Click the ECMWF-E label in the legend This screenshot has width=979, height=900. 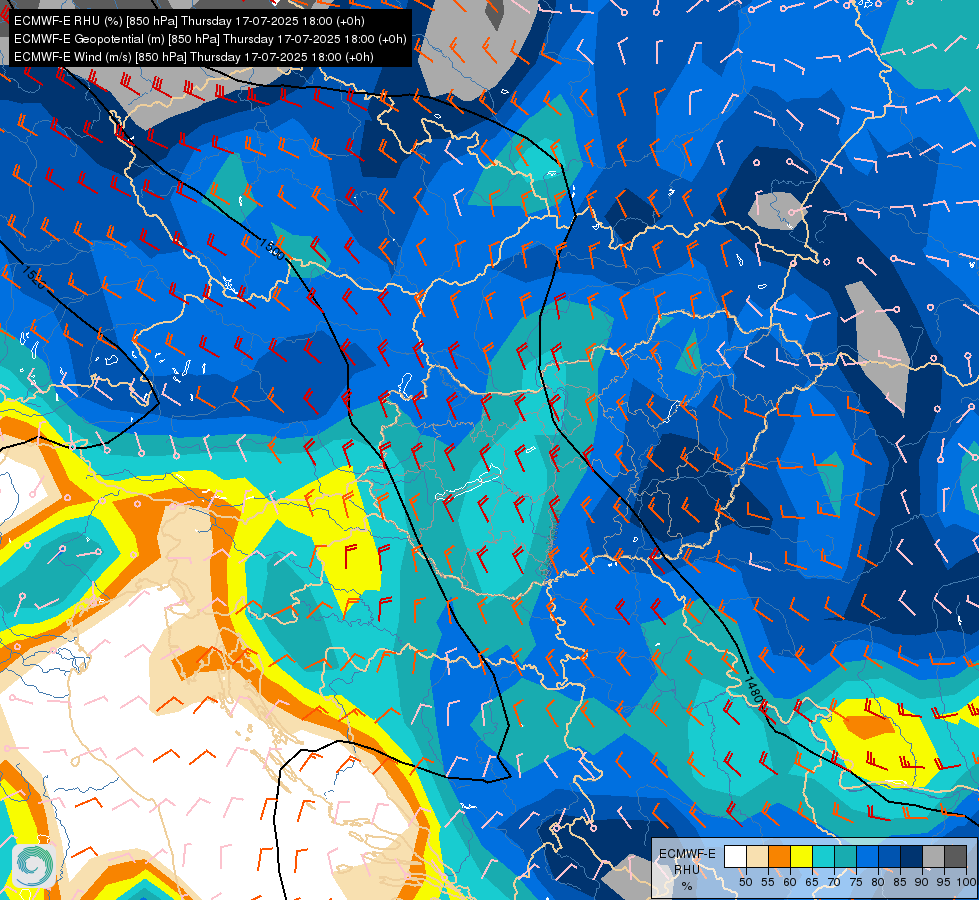(x=687, y=854)
